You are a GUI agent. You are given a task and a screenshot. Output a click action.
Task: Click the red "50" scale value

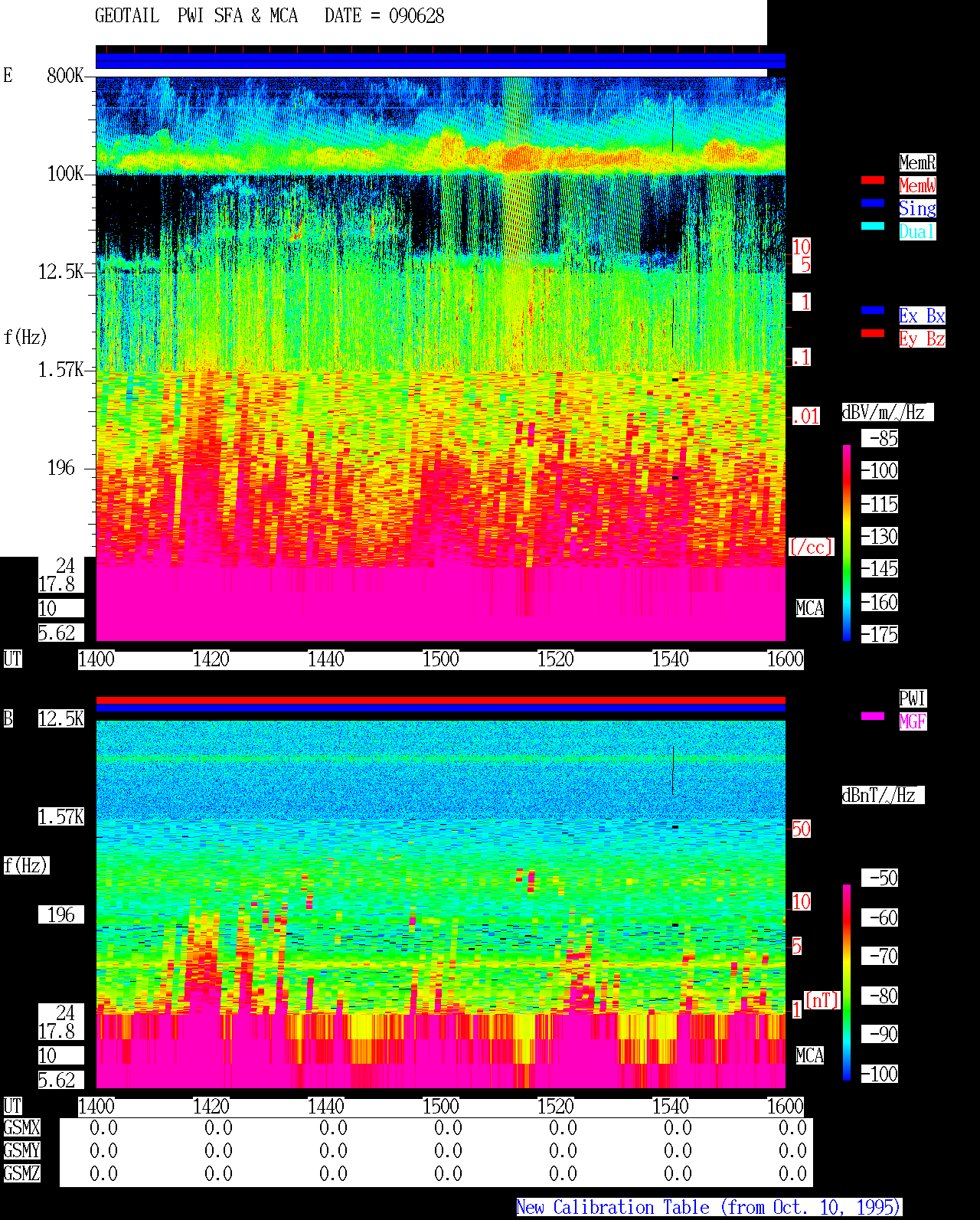tap(801, 829)
